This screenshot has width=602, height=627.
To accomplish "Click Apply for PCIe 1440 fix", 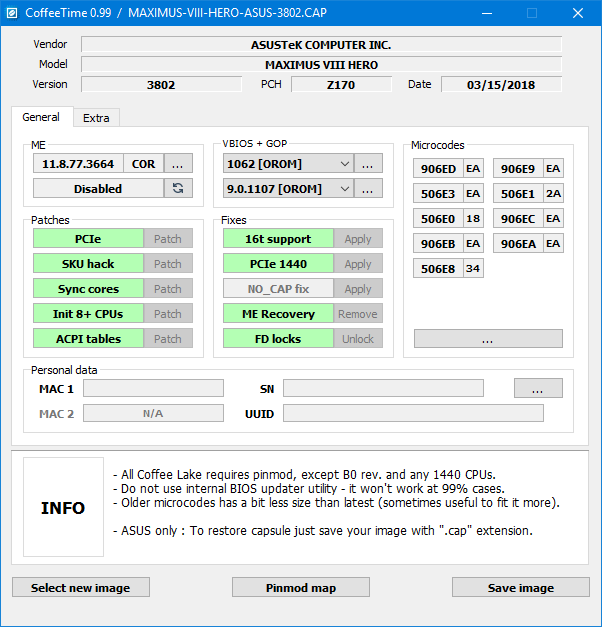I will point(358,264).
